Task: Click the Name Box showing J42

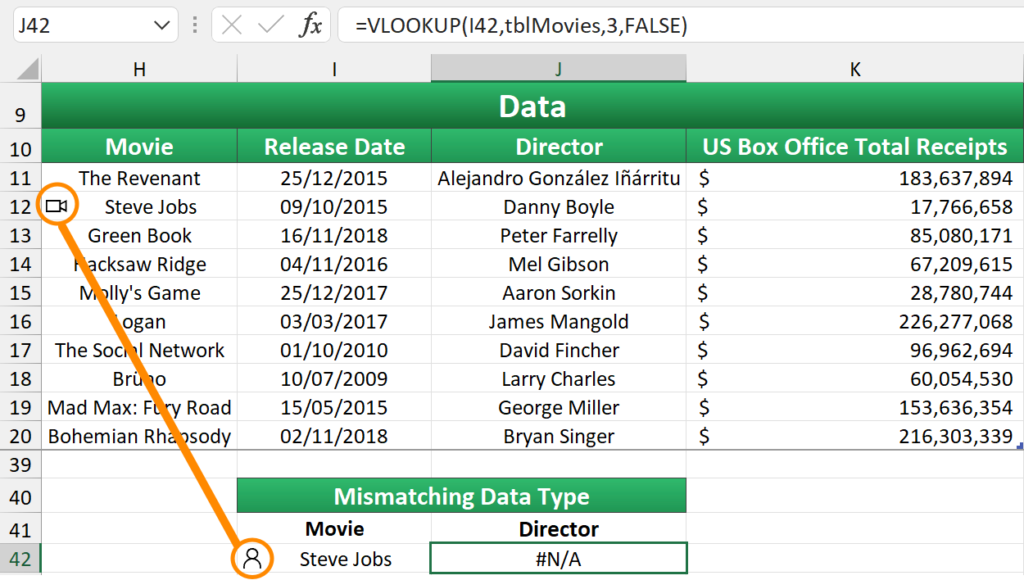Action: (80, 26)
